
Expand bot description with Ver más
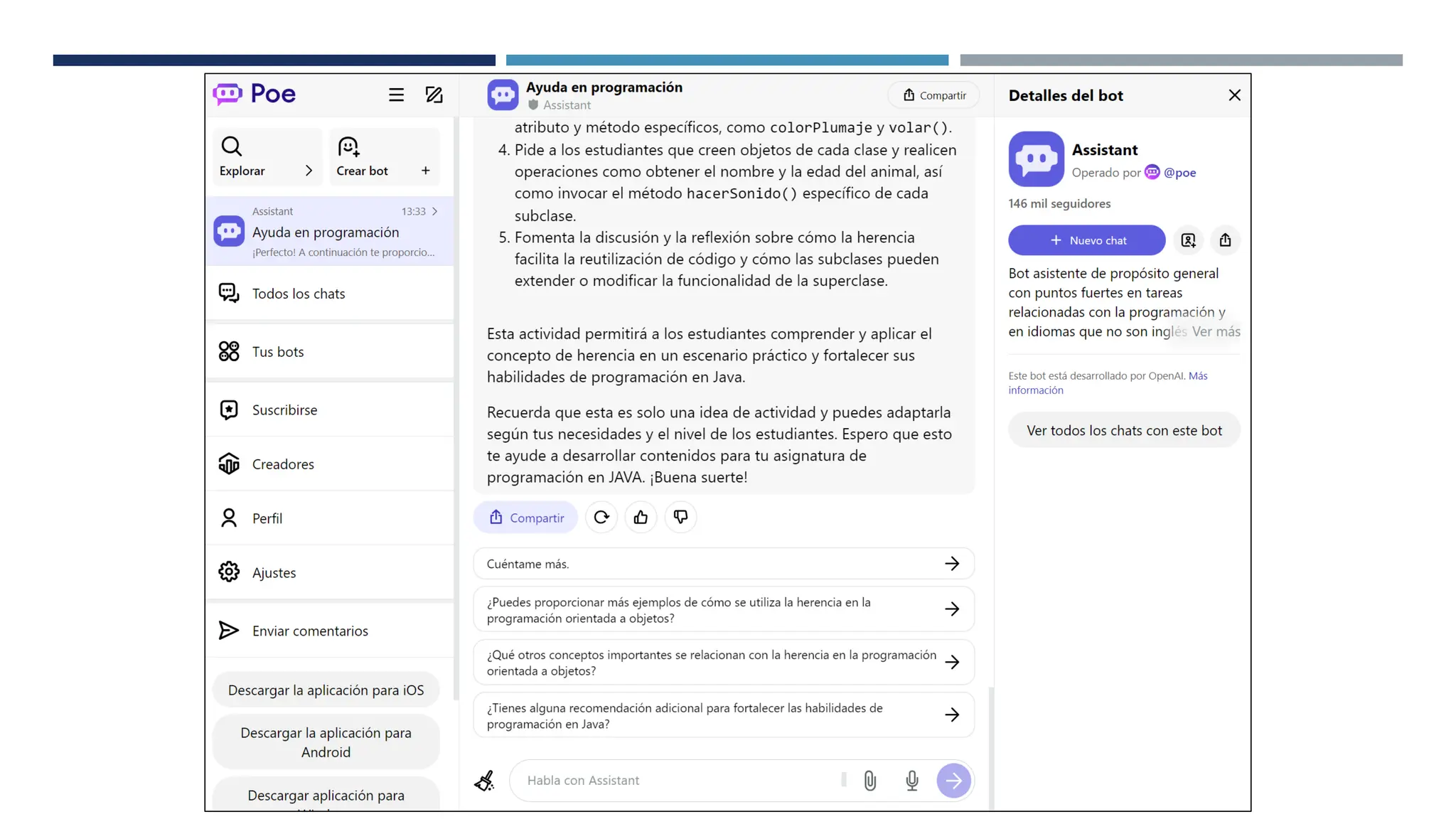(1216, 332)
